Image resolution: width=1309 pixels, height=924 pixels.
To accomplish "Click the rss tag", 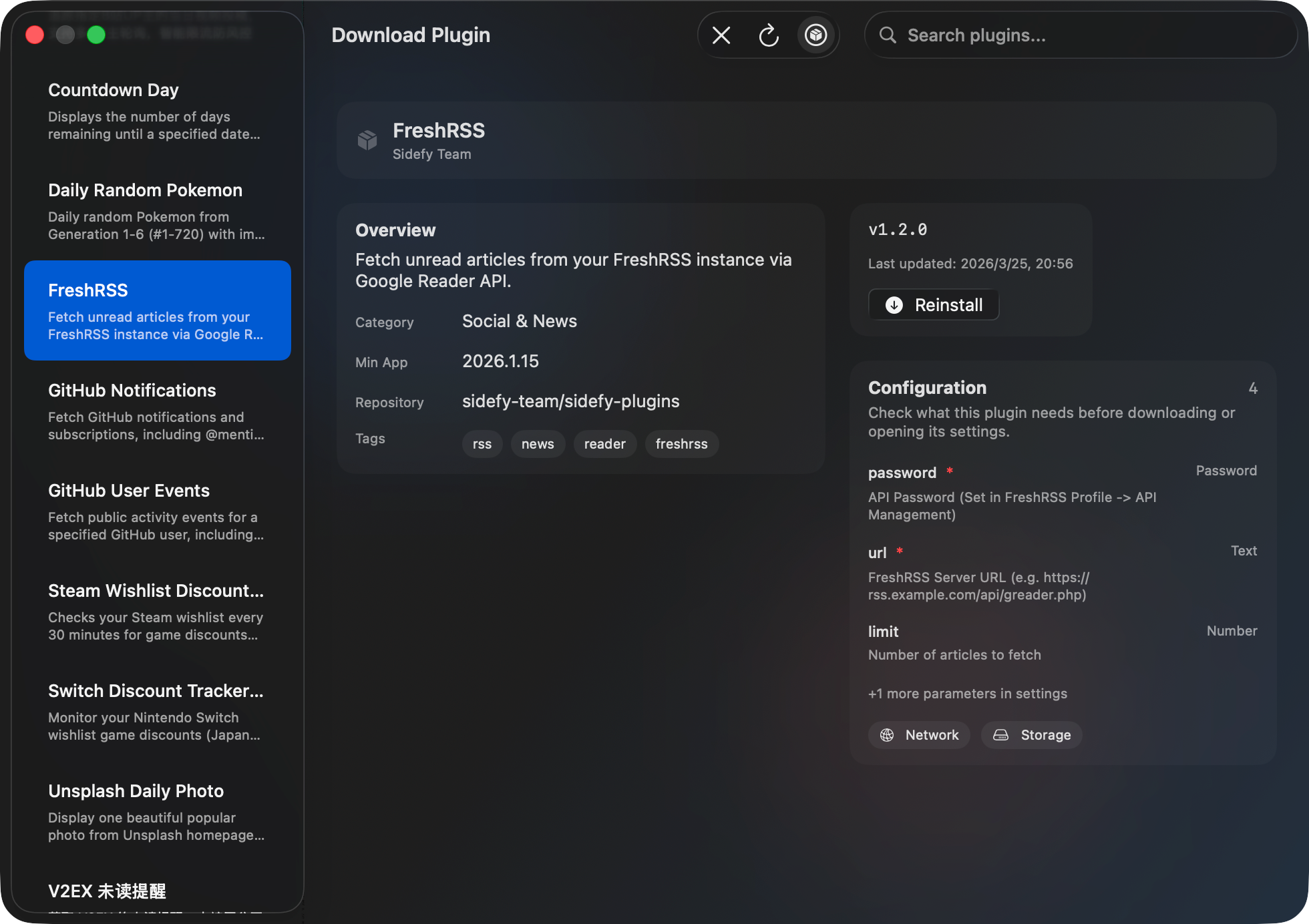I will pyautogui.click(x=482, y=444).
